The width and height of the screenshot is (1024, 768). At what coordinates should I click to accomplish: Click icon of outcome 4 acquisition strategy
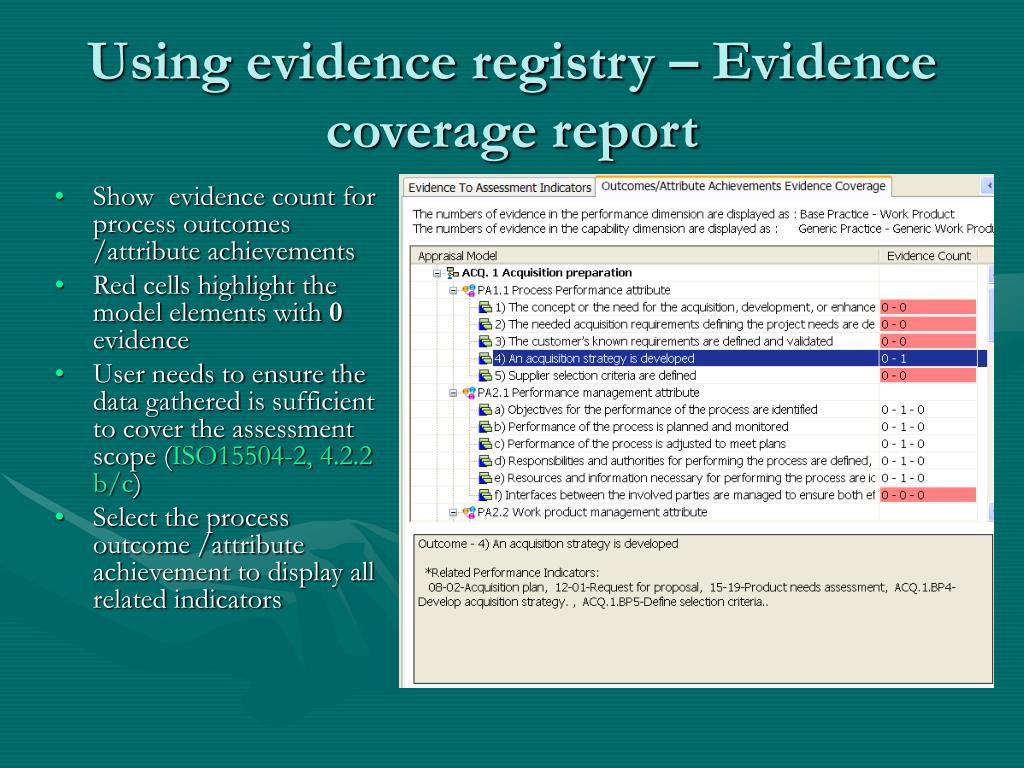point(485,358)
